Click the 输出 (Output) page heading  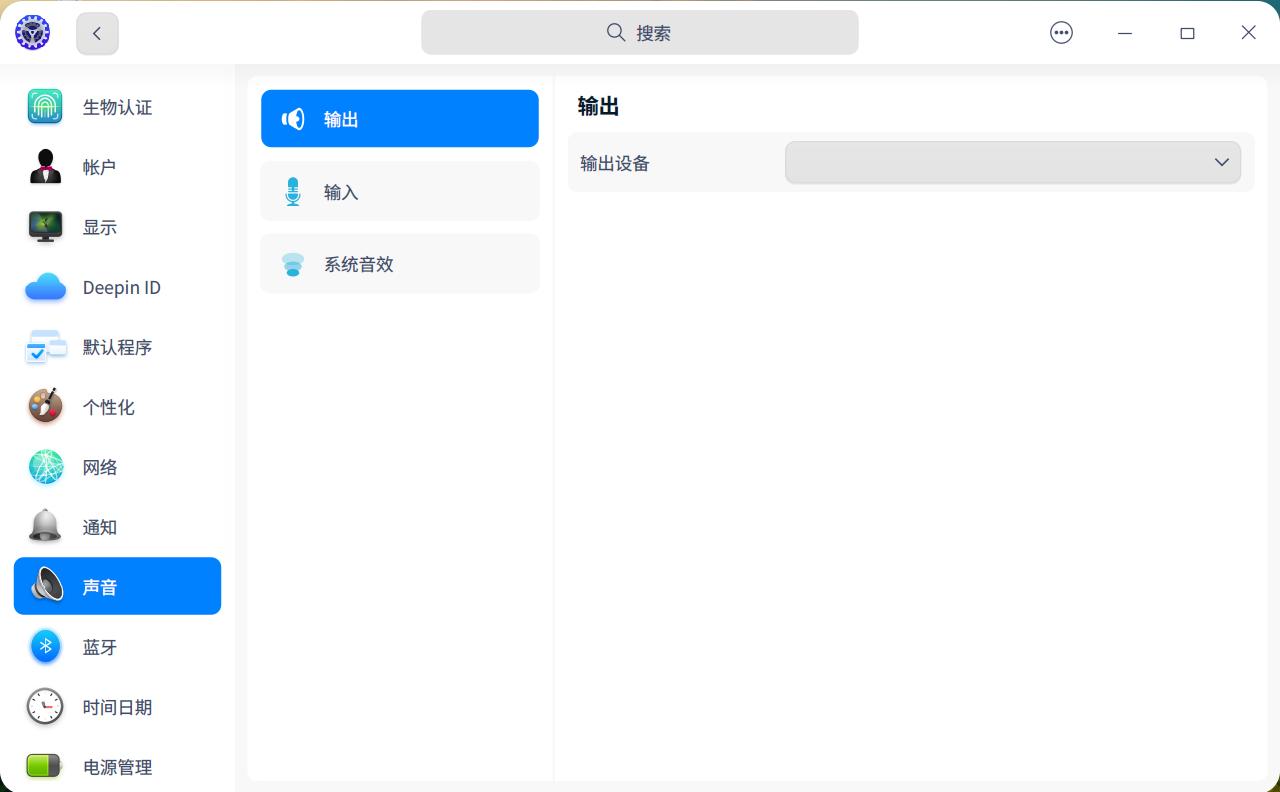coord(597,105)
